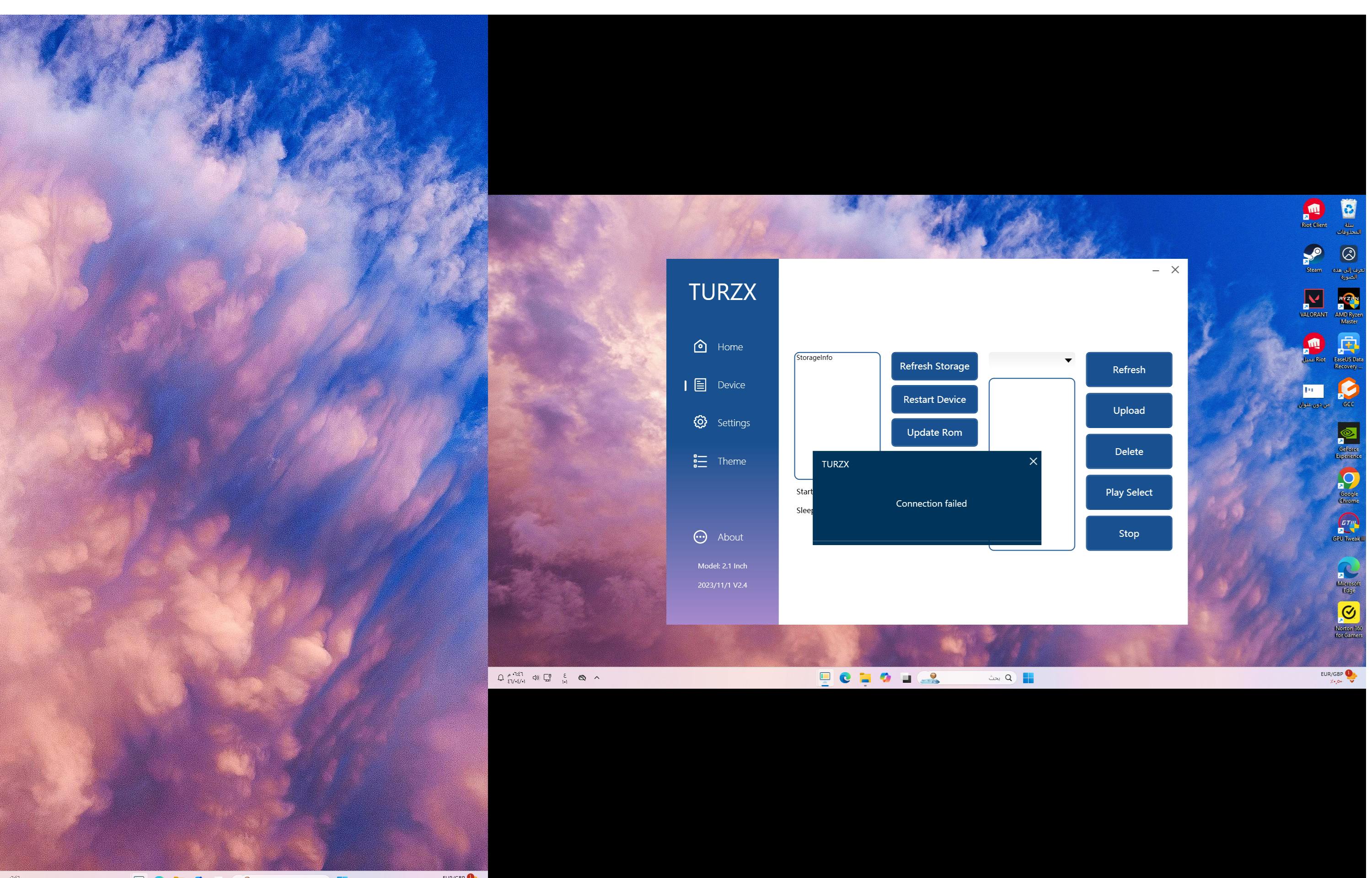Click the "2023/11/1 V2.4" version text

722,585
